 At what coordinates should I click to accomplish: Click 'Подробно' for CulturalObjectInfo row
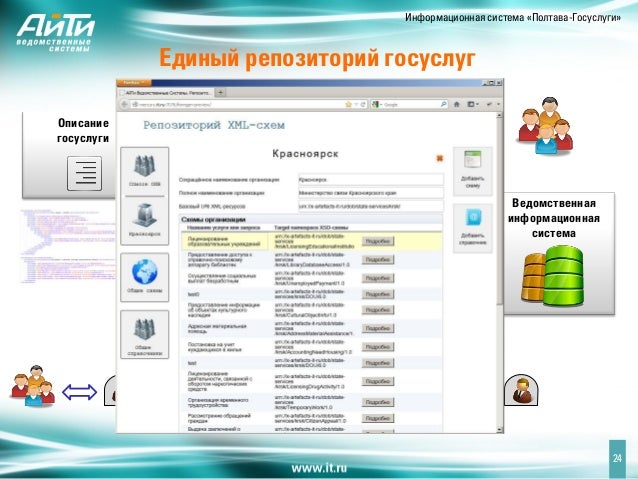pyautogui.click(x=378, y=310)
